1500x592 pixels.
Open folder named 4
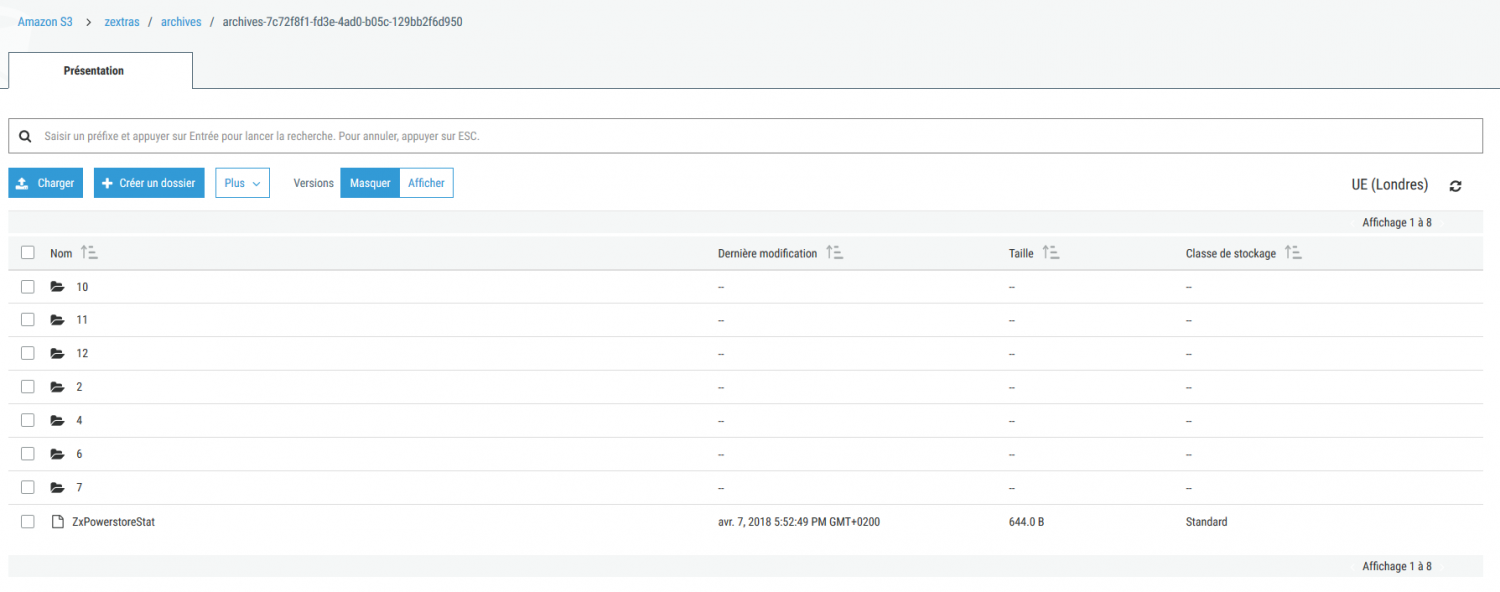point(79,421)
